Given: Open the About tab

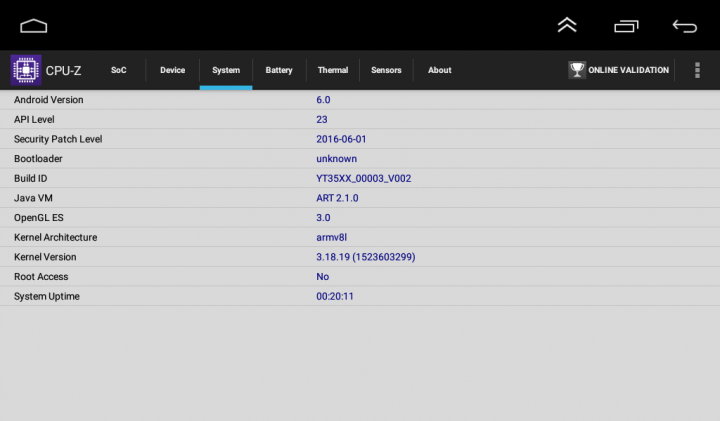Looking at the screenshot, I should tap(440, 70).
